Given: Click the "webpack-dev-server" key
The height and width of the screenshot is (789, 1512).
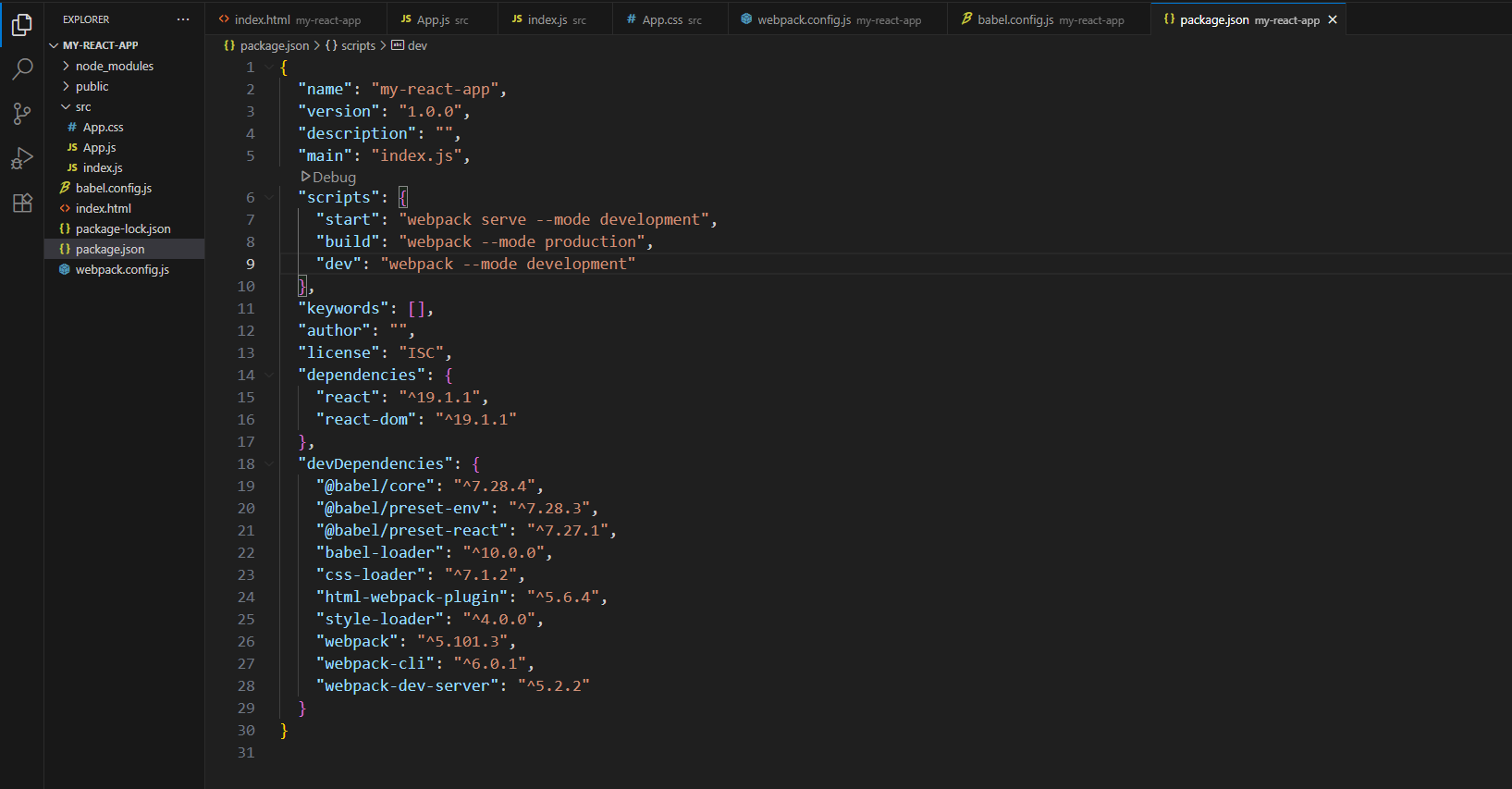Looking at the screenshot, I should [408, 685].
